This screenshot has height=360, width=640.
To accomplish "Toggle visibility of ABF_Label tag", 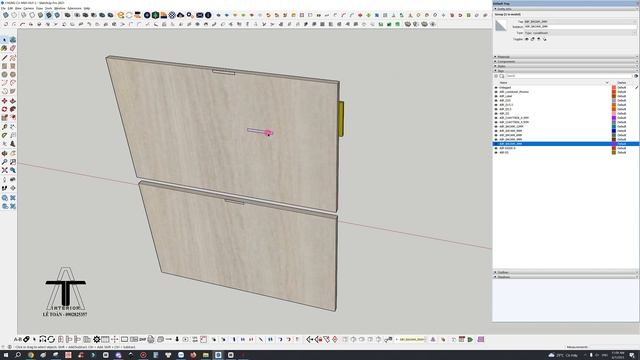I will pos(496,96).
